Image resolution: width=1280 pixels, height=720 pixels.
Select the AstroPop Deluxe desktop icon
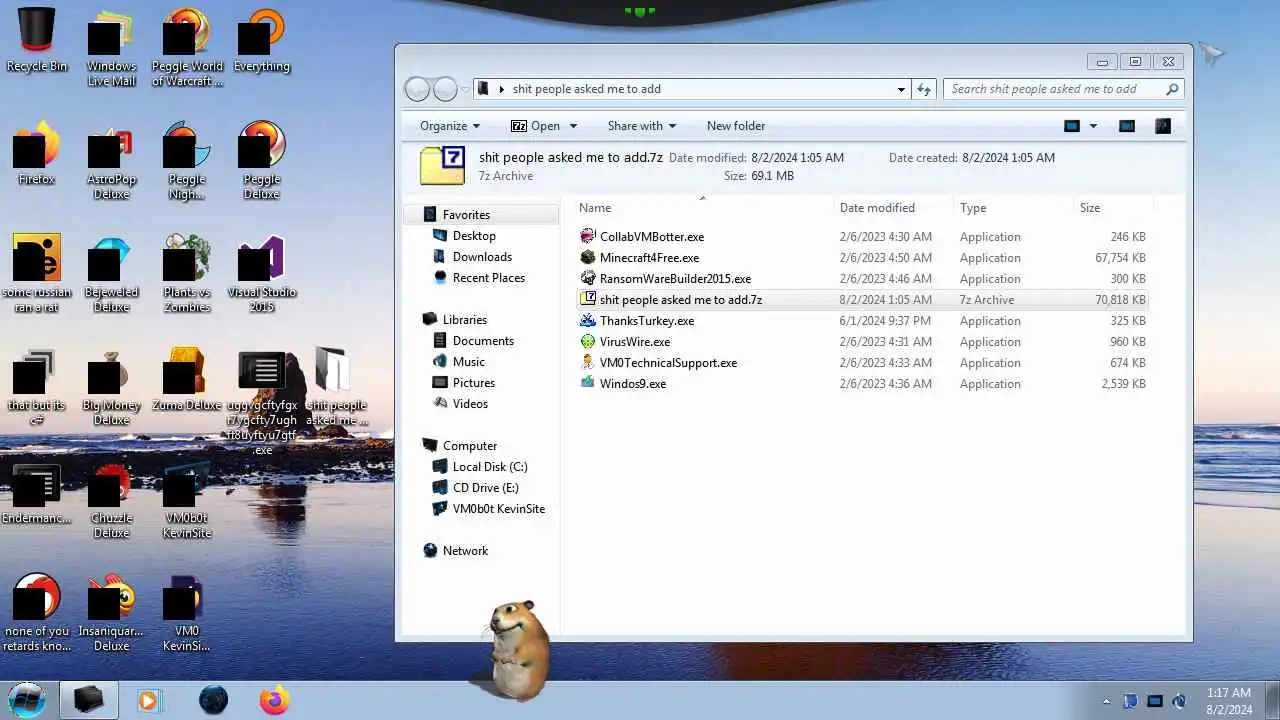(112, 160)
